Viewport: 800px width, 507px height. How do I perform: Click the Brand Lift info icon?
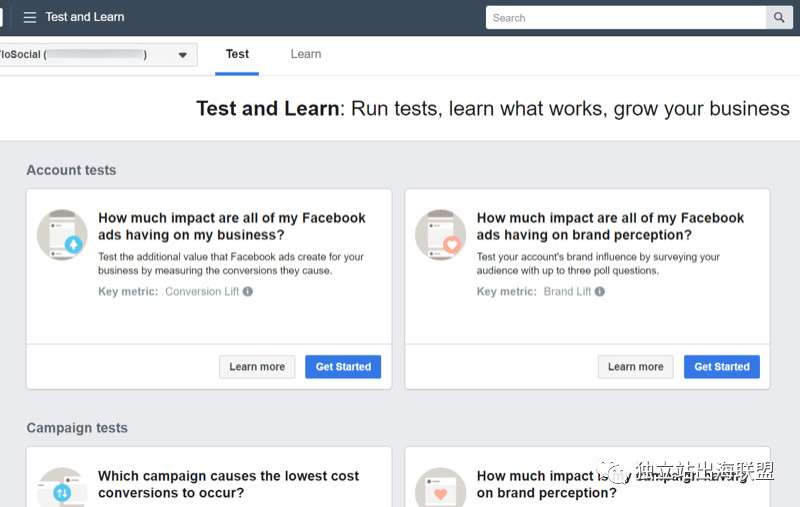[600, 292]
